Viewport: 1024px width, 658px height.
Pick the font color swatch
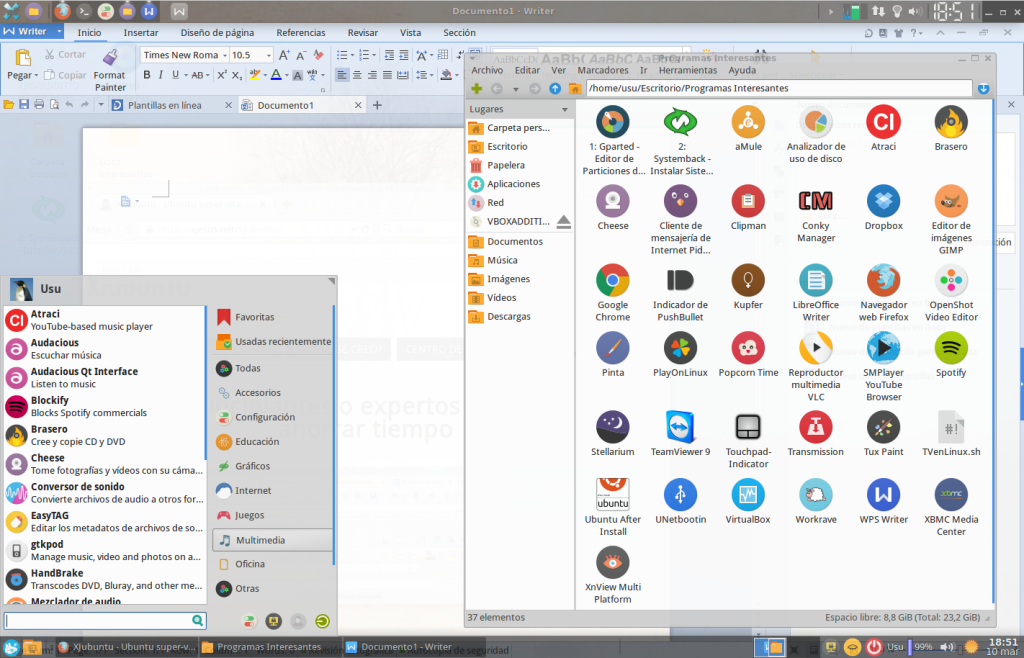[276, 75]
